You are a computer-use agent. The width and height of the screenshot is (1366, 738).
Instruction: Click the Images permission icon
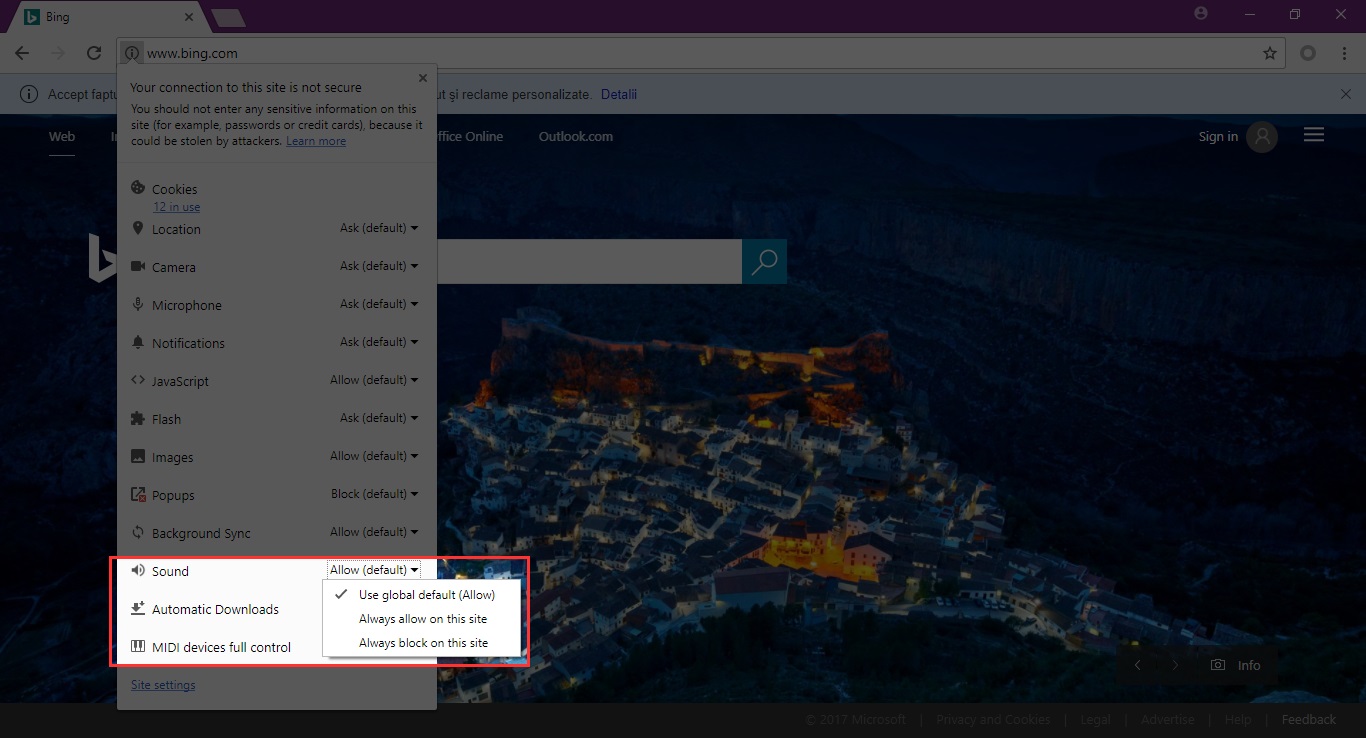coord(138,456)
